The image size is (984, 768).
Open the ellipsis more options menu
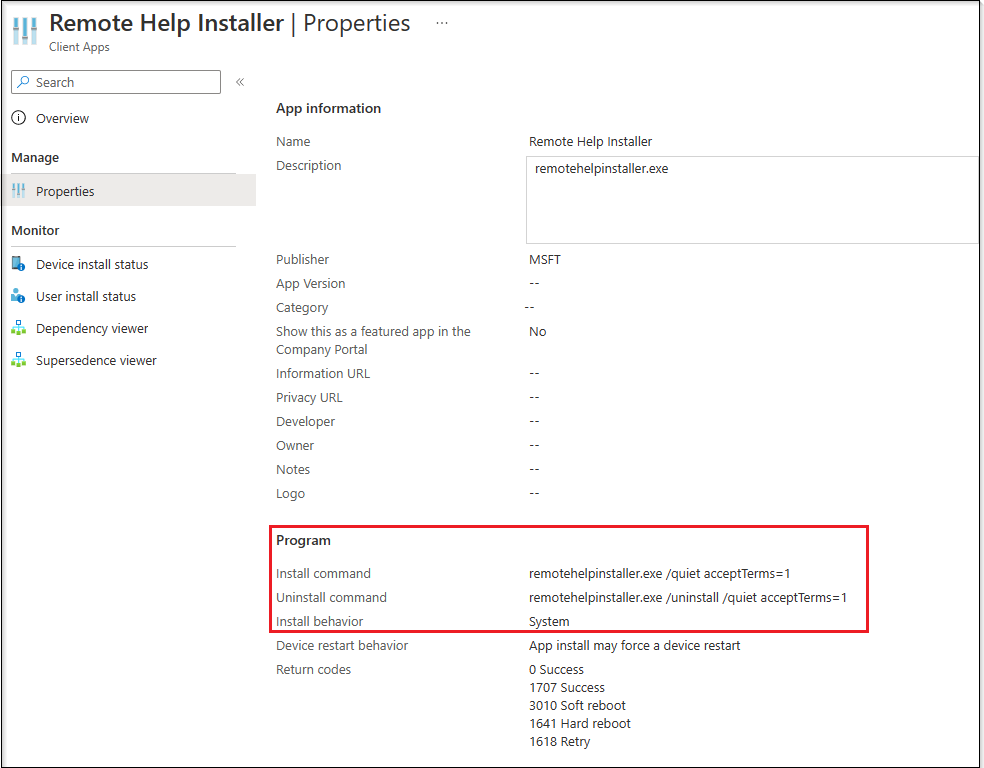pos(442,23)
